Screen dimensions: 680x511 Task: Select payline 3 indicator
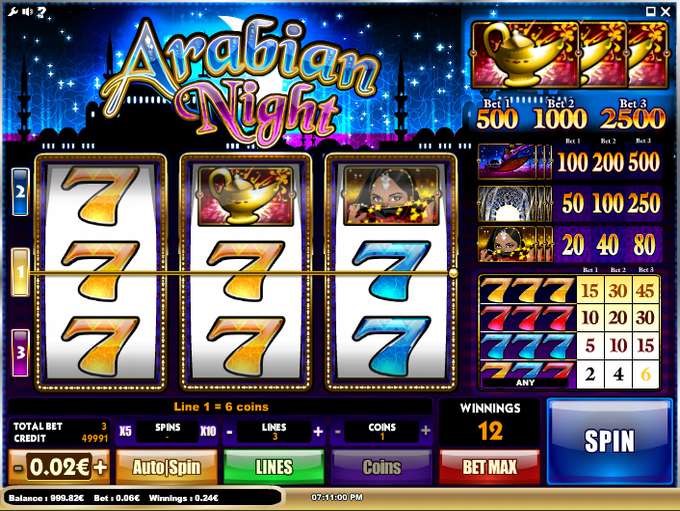coord(20,353)
